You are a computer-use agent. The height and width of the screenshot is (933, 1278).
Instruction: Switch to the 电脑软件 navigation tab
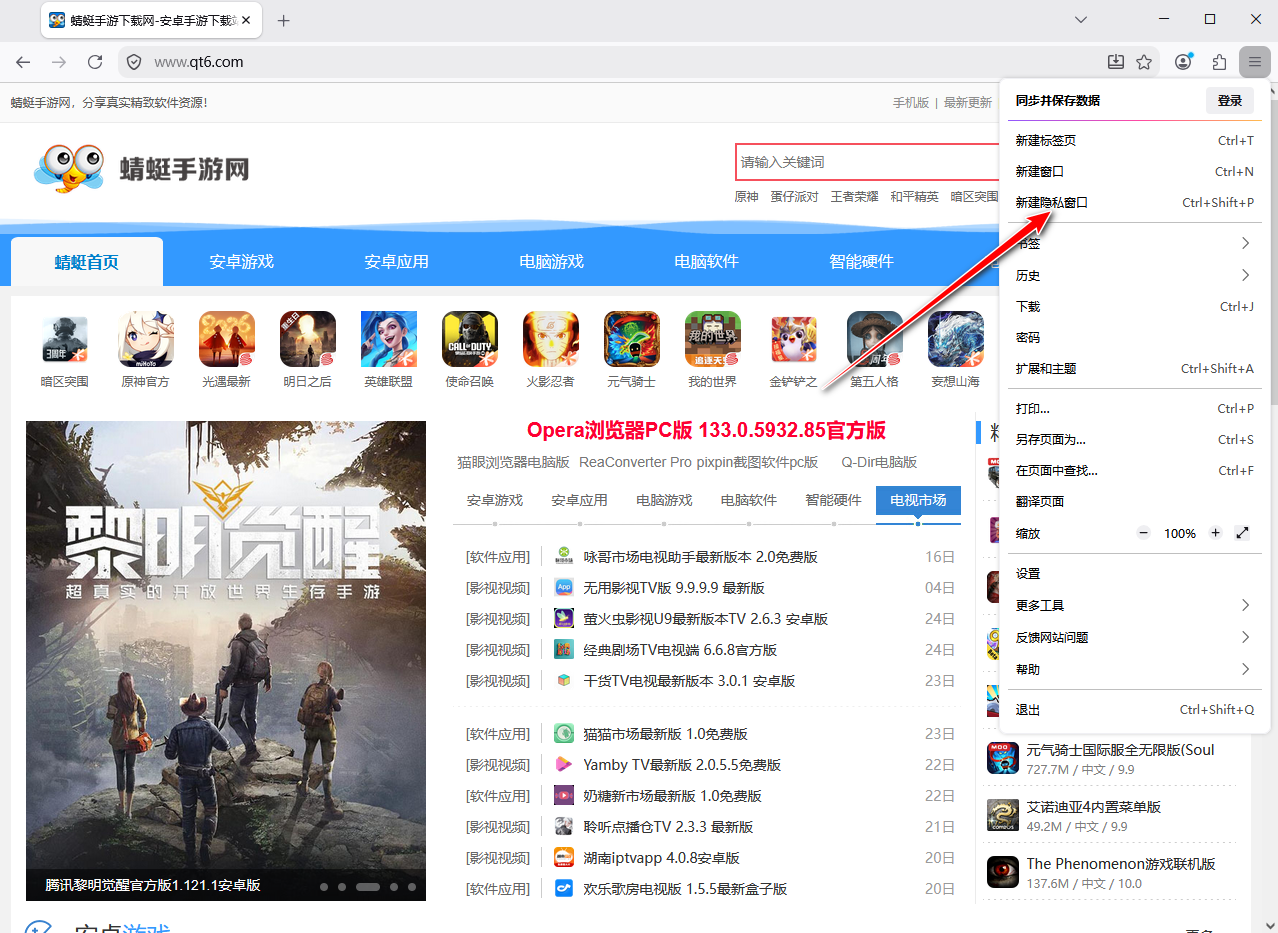pyautogui.click(x=706, y=262)
